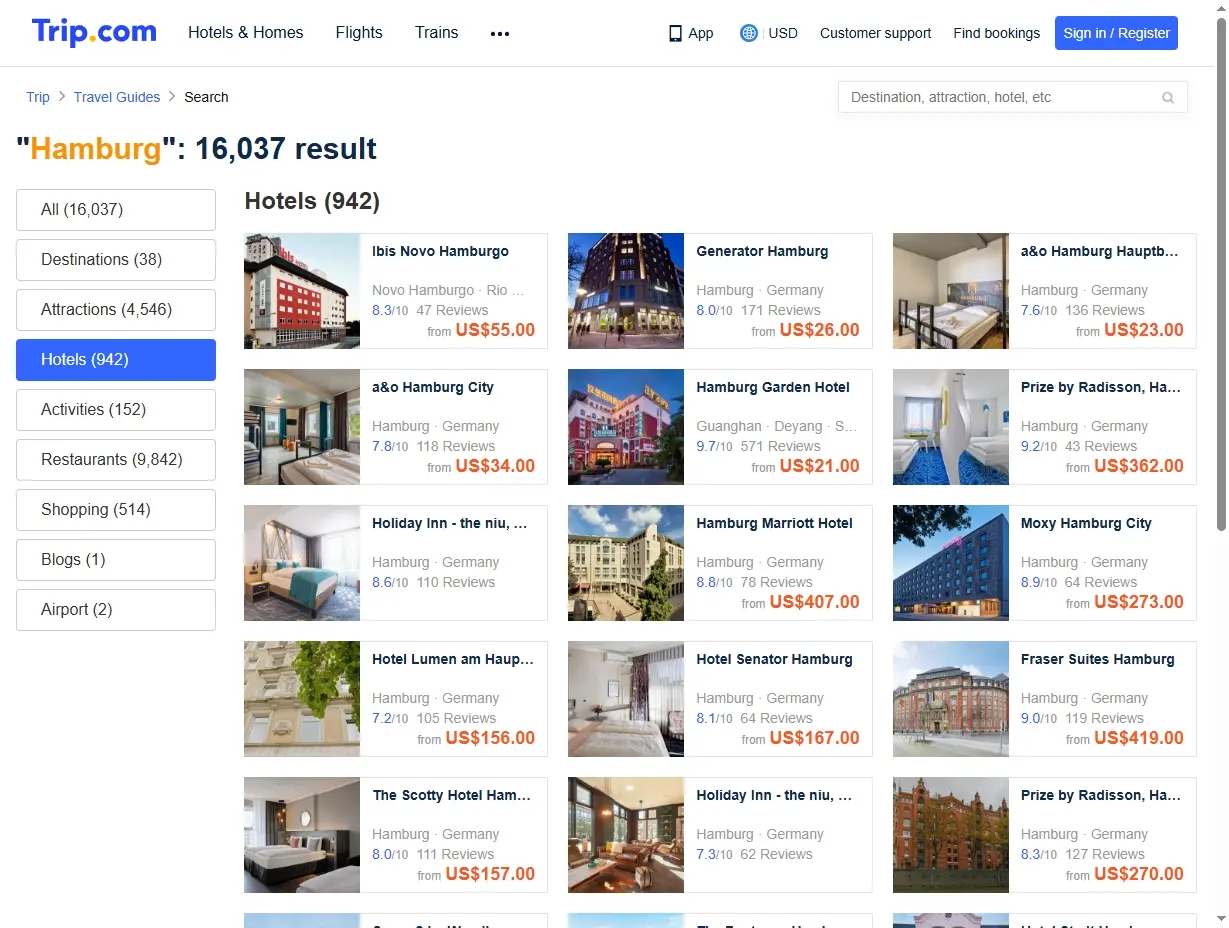Click Generator Hamburg title
This screenshot has height=928, width=1229.
(x=762, y=252)
